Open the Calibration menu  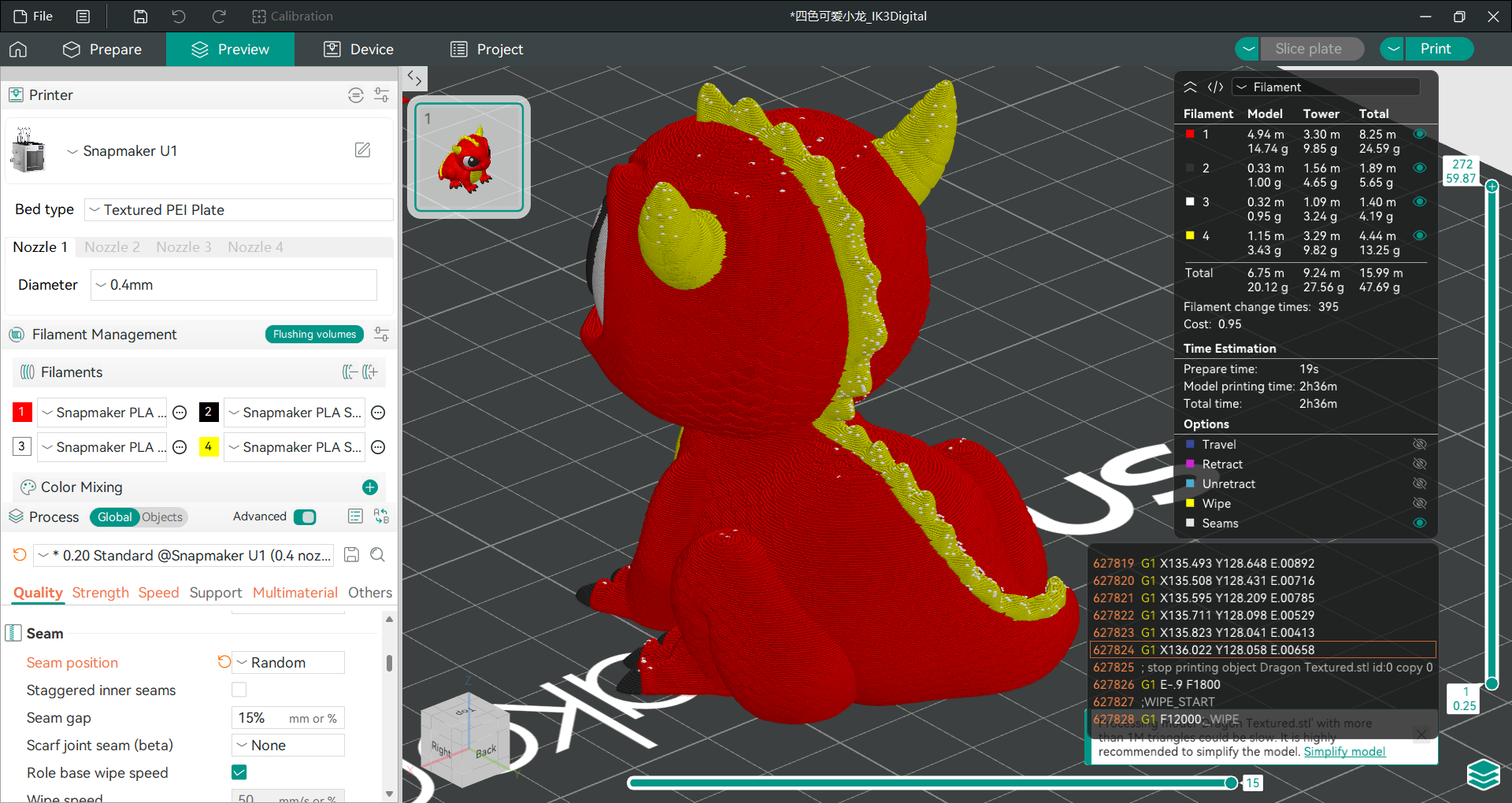point(292,17)
